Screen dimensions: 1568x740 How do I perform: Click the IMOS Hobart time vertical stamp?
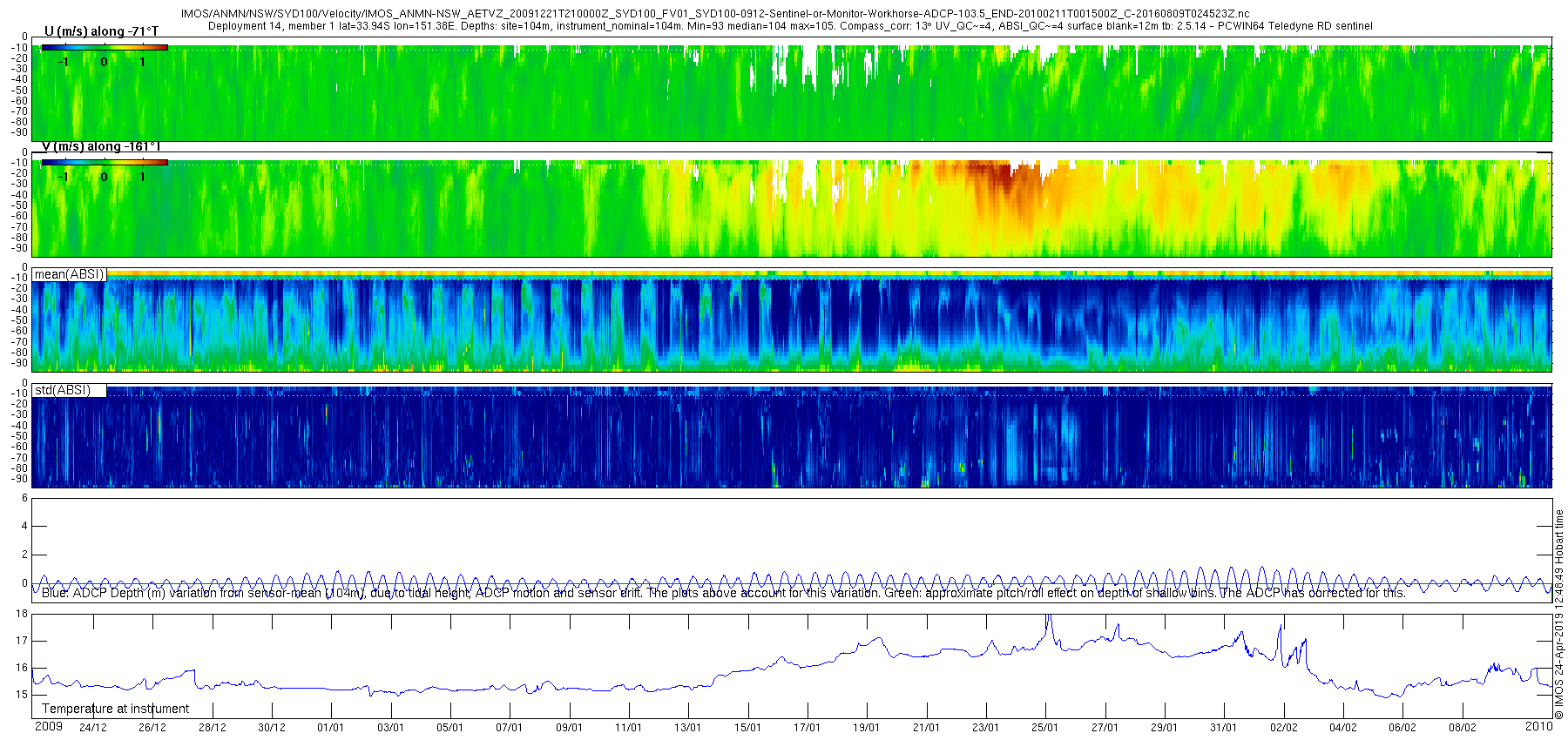(1559, 614)
